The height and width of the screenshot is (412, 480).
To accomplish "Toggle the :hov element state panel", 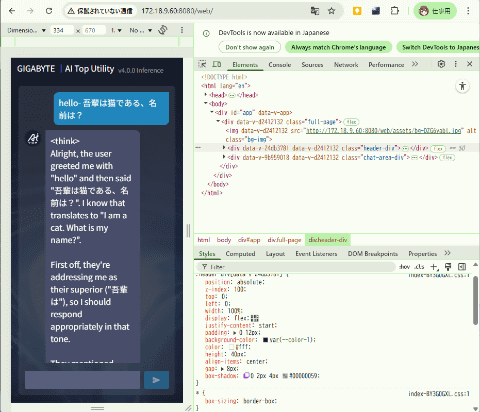I will (404, 267).
